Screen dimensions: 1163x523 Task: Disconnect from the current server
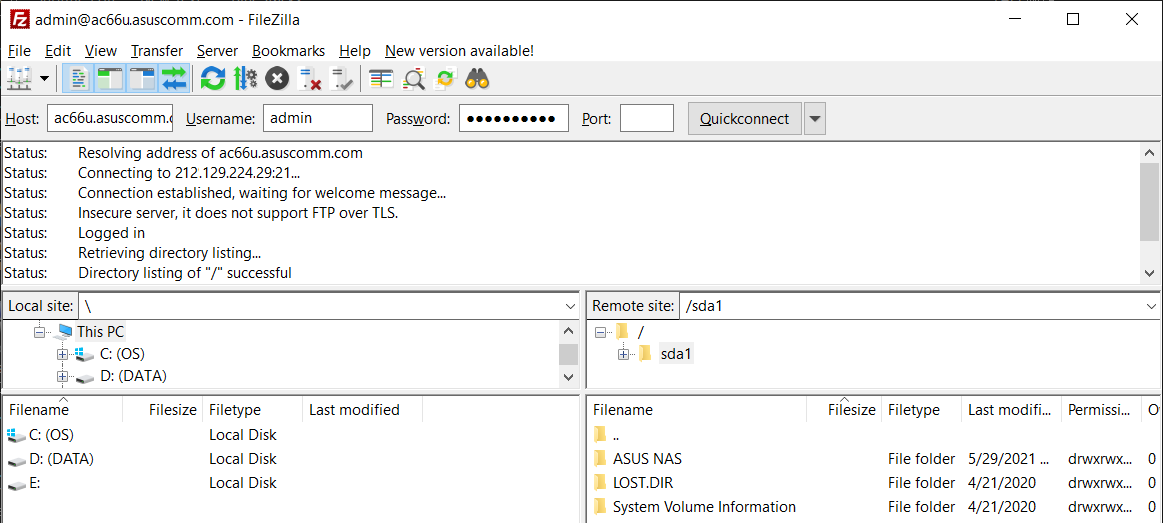tap(310, 78)
